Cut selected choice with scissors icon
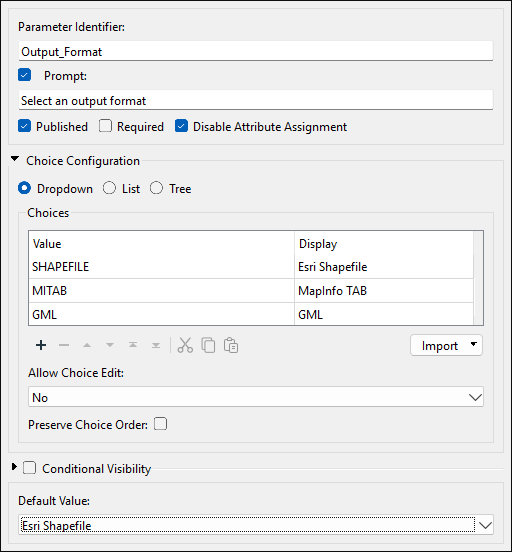 pos(185,345)
